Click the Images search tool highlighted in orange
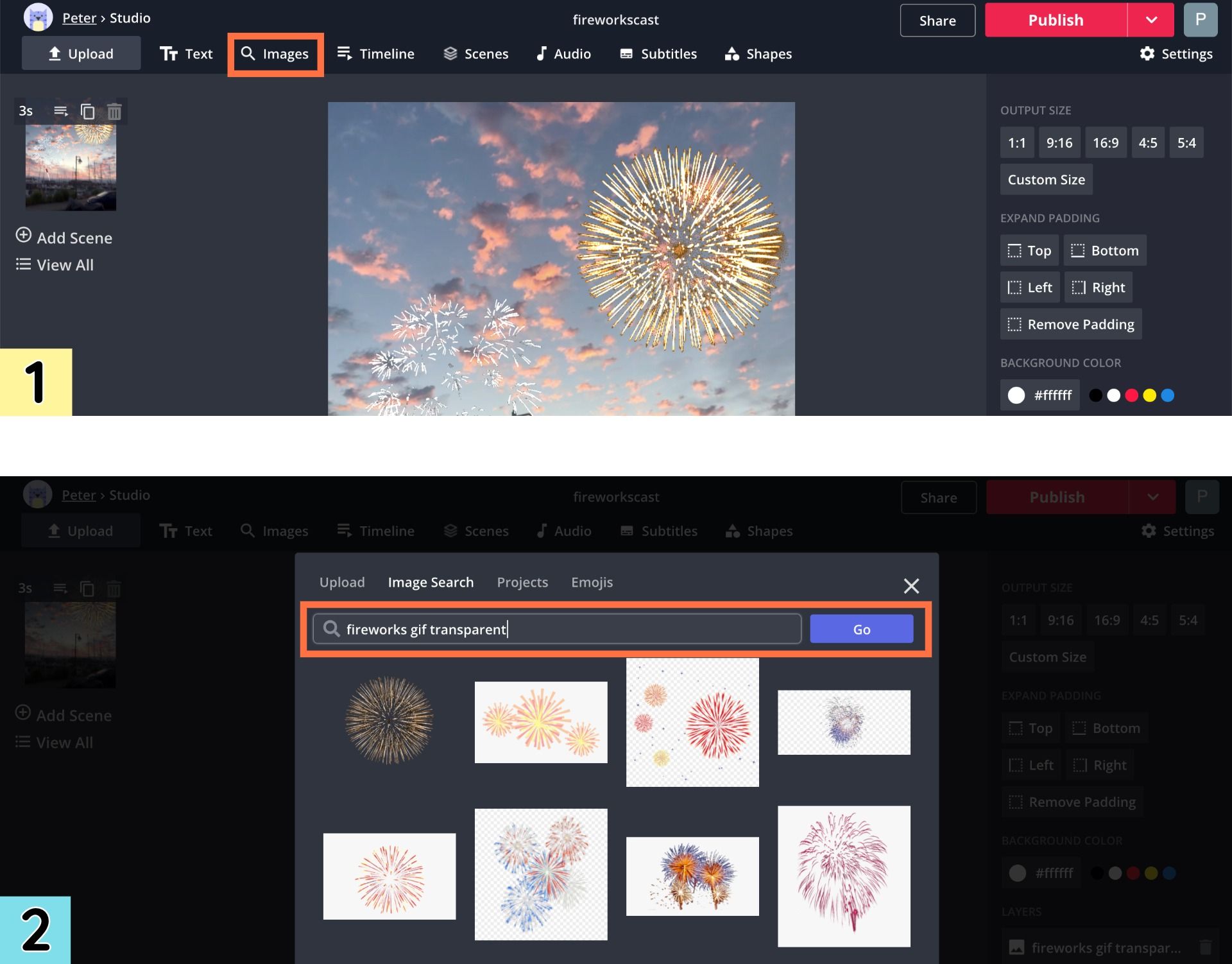This screenshot has width=1232, height=964. (275, 55)
